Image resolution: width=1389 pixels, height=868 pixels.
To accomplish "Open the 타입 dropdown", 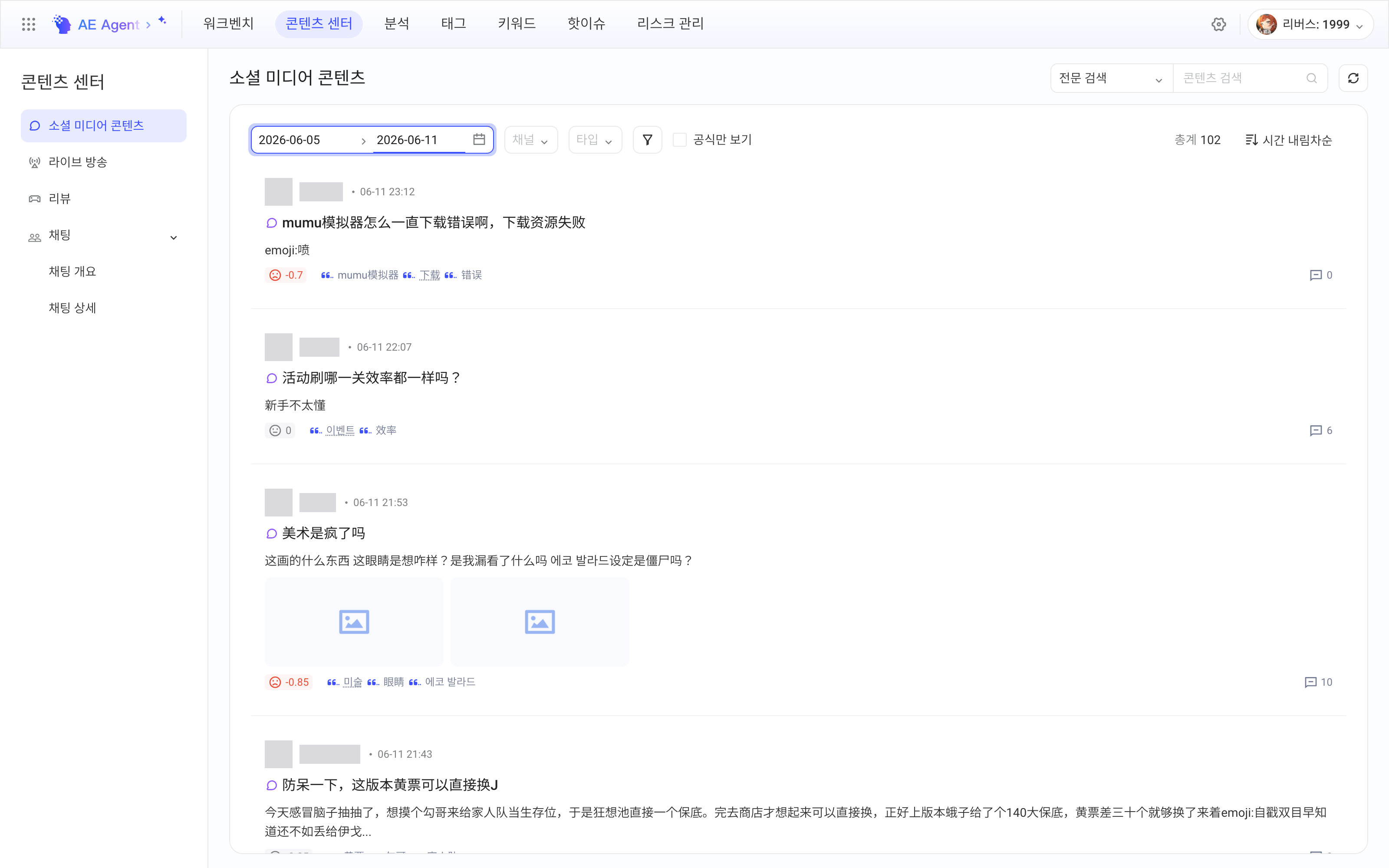I will pyautogui.click(x=595, y=139).
